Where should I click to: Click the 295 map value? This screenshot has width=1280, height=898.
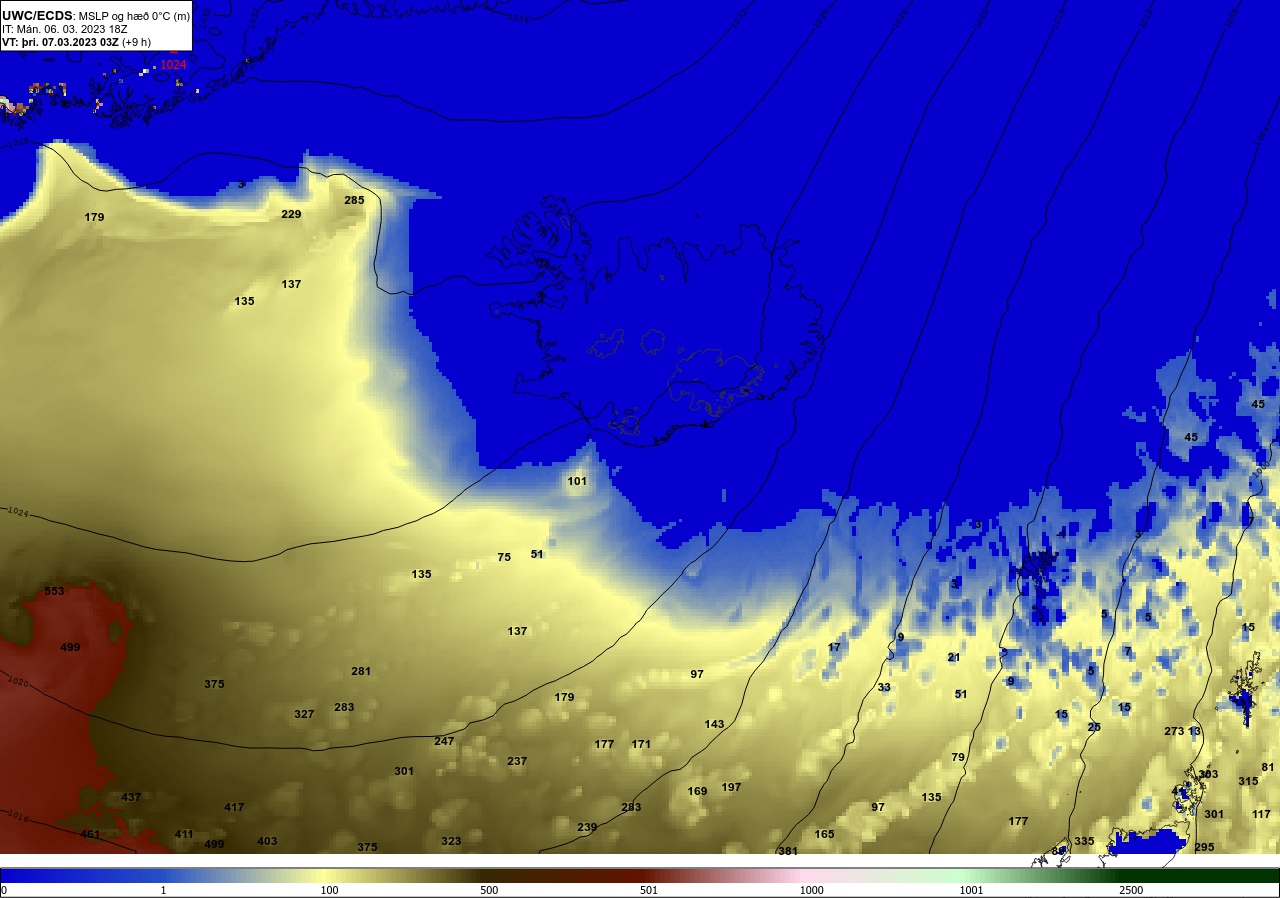1204,847
